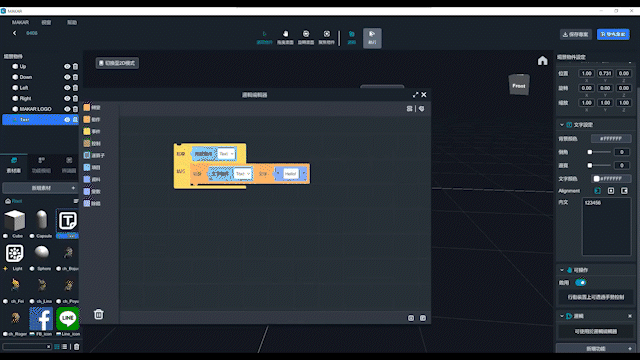Click trash icon at asset panel bottom

click(76, 347)
